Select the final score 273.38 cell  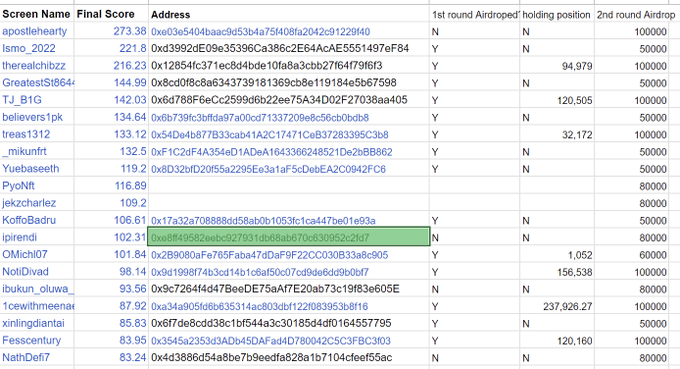pyautogui.click(x=111, y=31)
